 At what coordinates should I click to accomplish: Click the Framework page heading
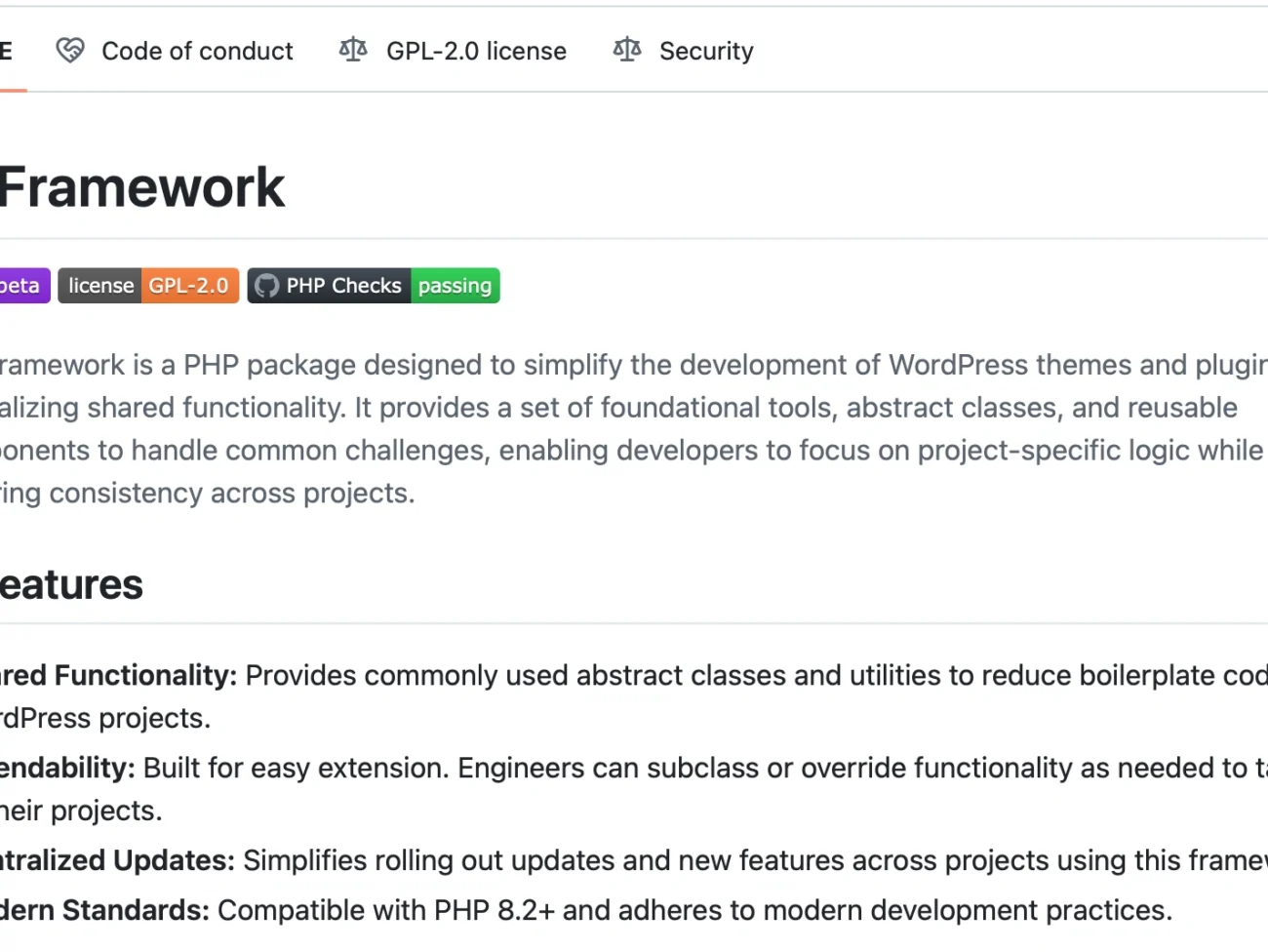tap(142, 187)
